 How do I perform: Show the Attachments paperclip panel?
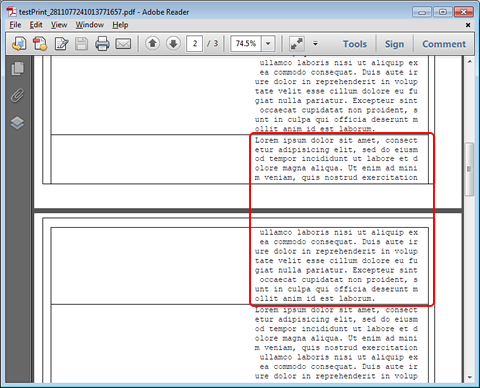pyautogui.click(x=18, y=96)
